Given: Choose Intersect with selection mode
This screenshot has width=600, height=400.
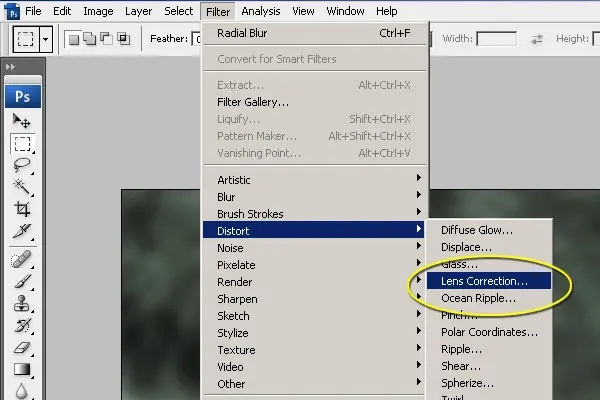Looking at the screenshot, I should coord(123,39).
